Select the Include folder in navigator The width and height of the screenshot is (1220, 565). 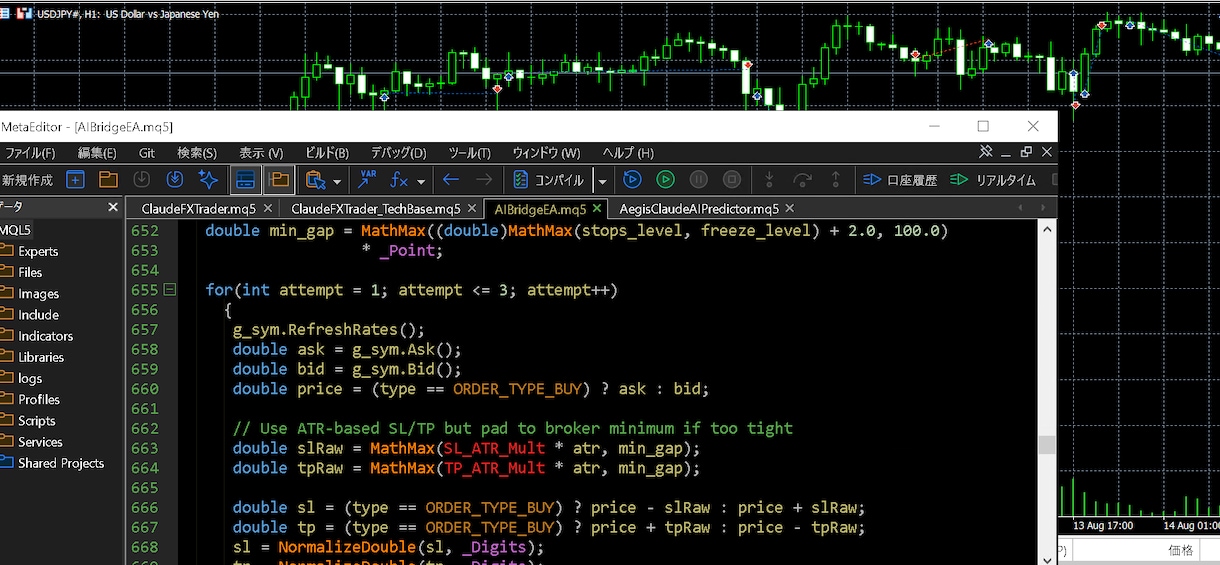[x=38, y=315]
